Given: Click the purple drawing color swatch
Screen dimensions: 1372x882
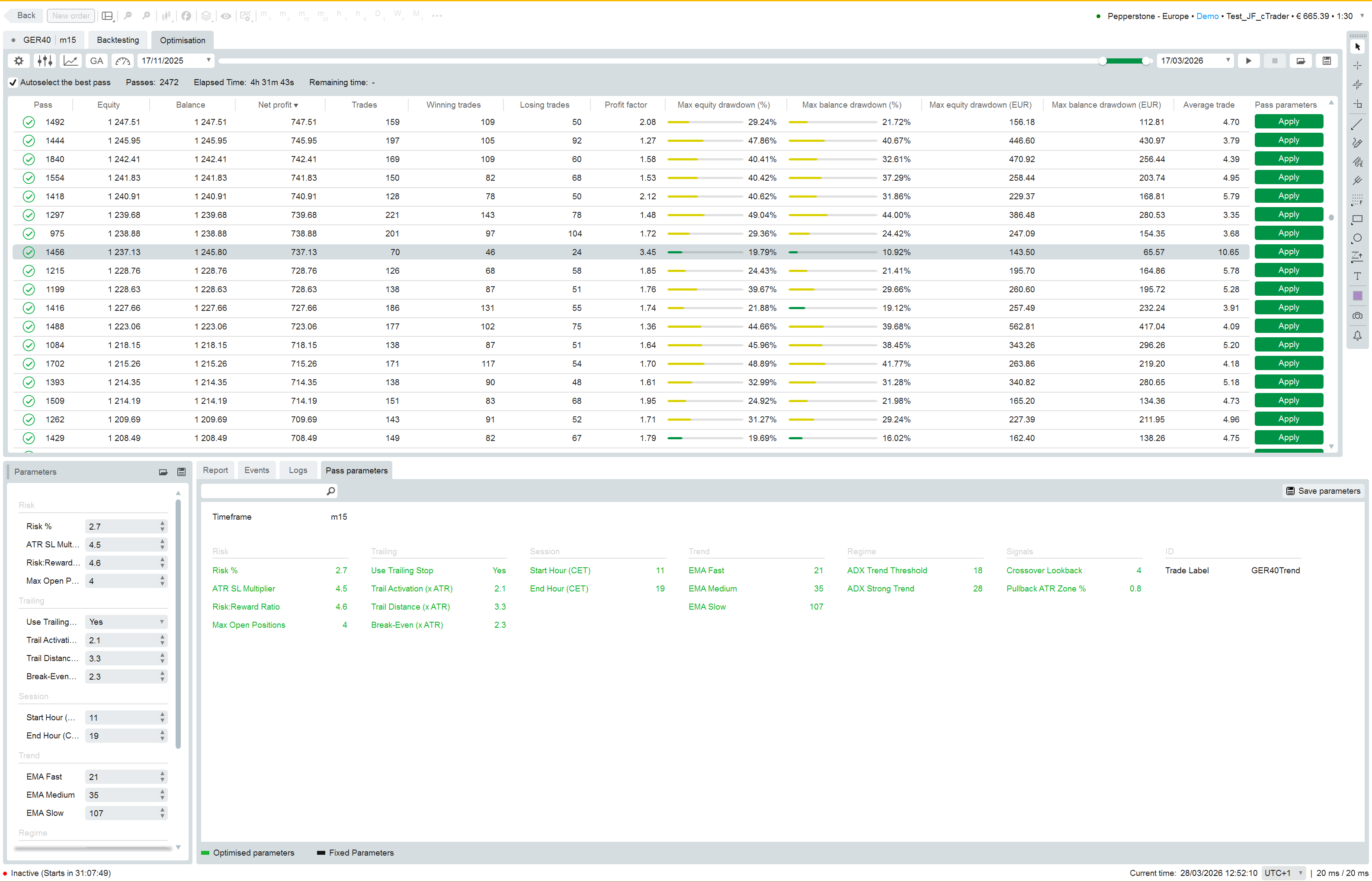Looking at the screenshot, I should pyautogui.click(x=1357, y=296).
